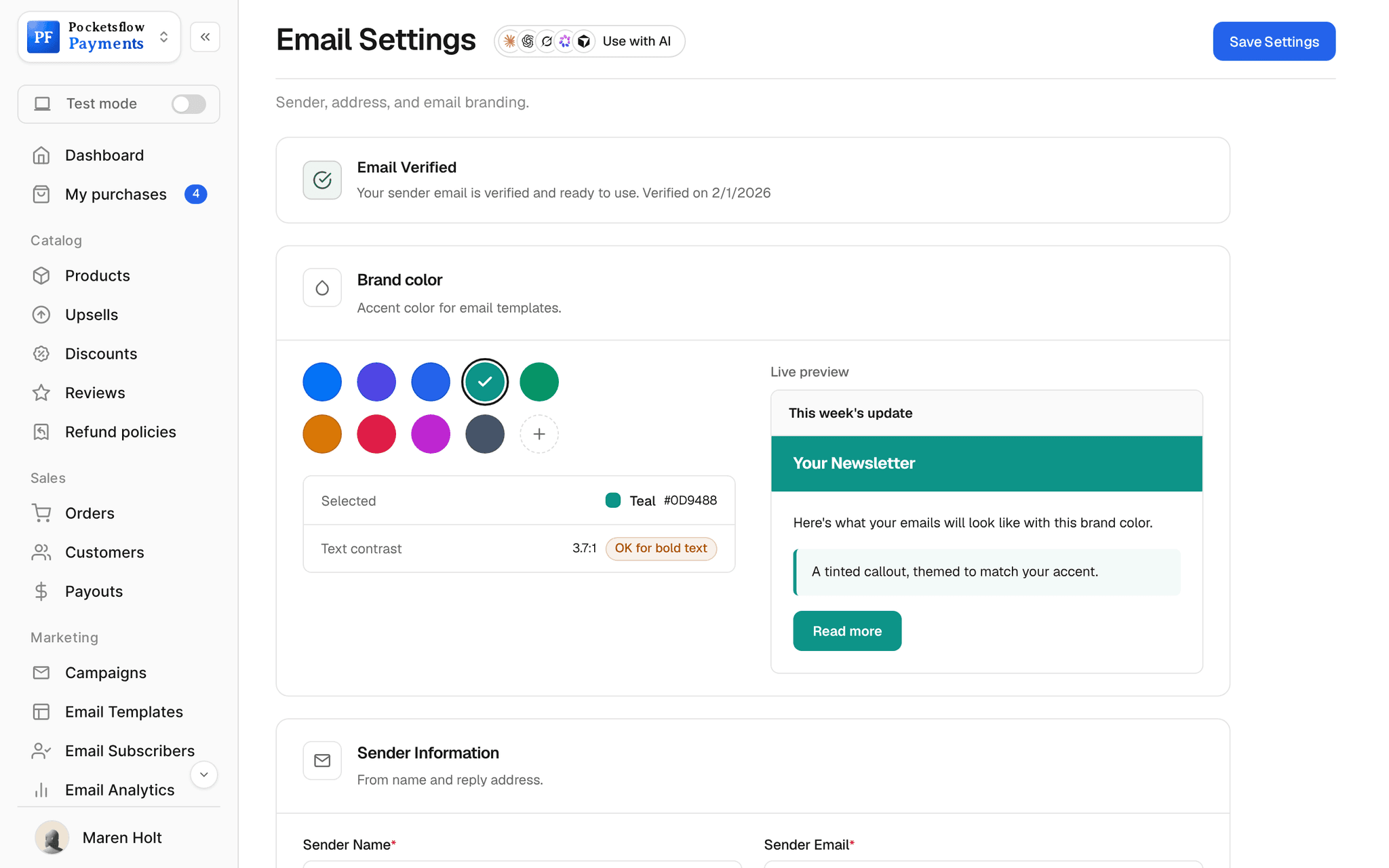Select the green brand color swatch
This screenshot has height=868, width=1389.
click(539, 382)
